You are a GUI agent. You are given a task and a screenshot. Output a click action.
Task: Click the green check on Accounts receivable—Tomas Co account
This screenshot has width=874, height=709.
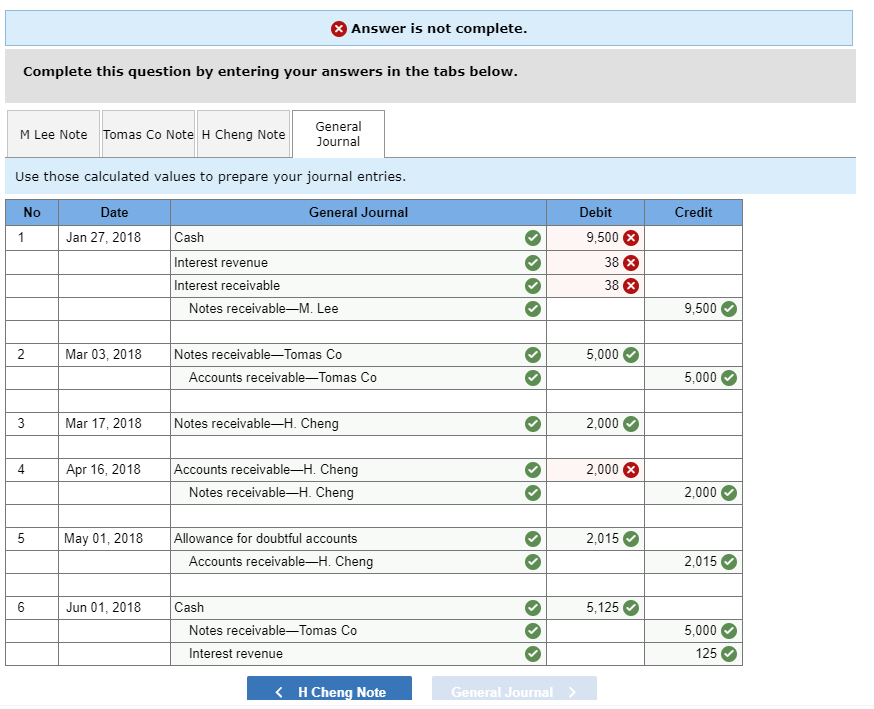pyautogui.click(x=533, y=378)
